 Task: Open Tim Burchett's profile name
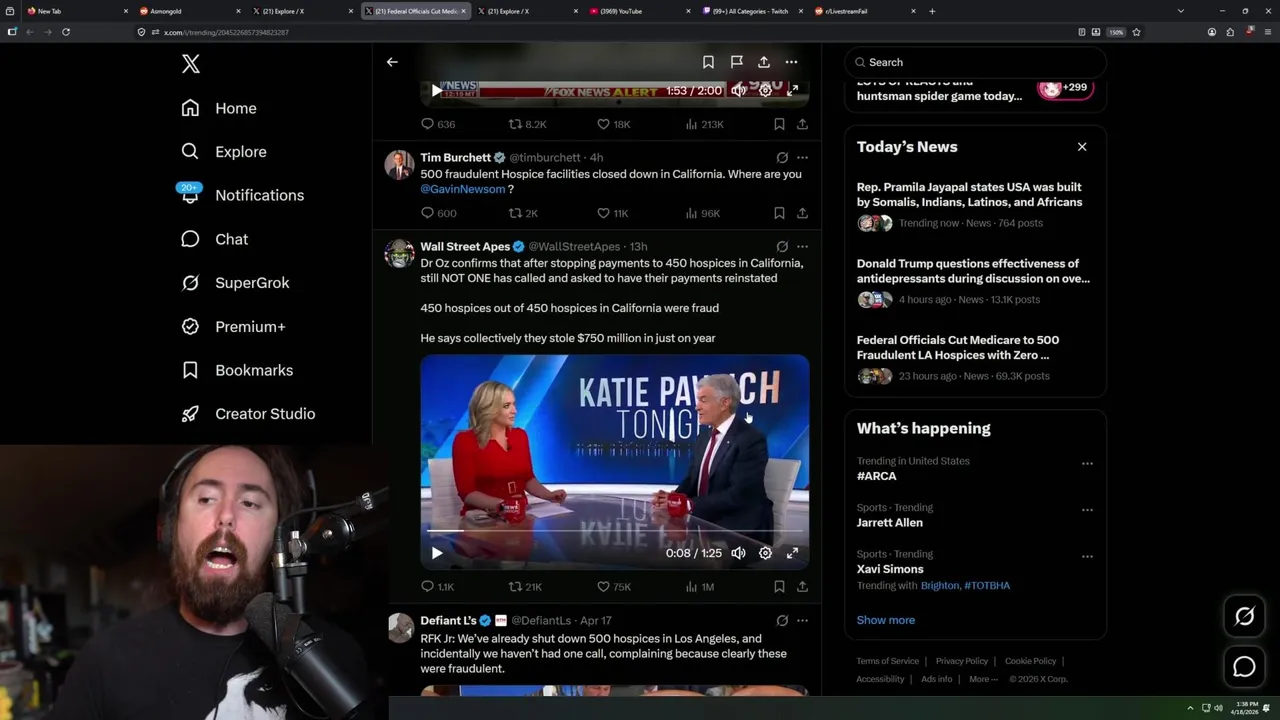click(x=455, y=157)
